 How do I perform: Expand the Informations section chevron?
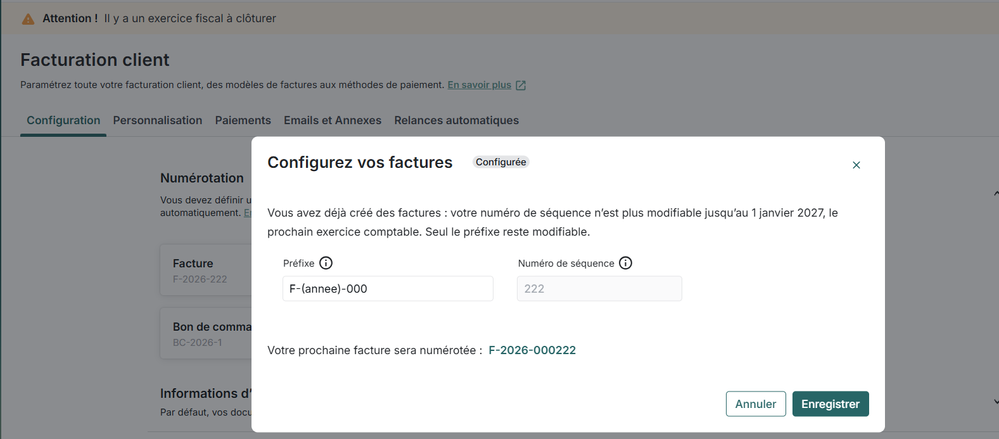[995, 401]
